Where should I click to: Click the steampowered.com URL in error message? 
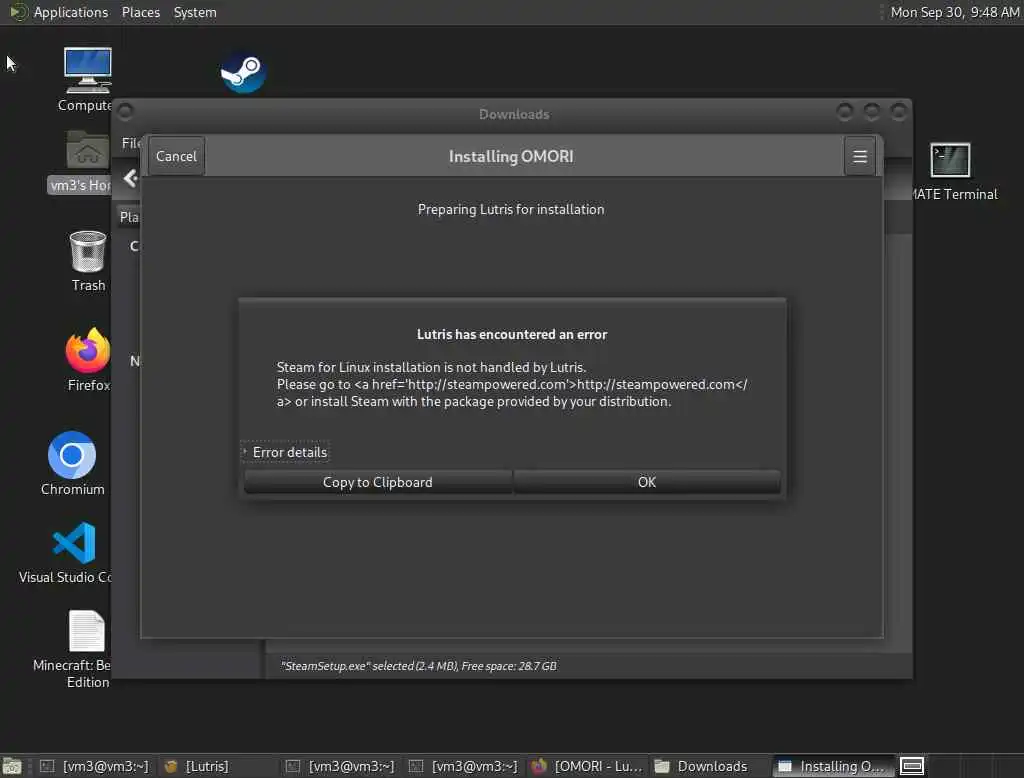pos(656,384)
